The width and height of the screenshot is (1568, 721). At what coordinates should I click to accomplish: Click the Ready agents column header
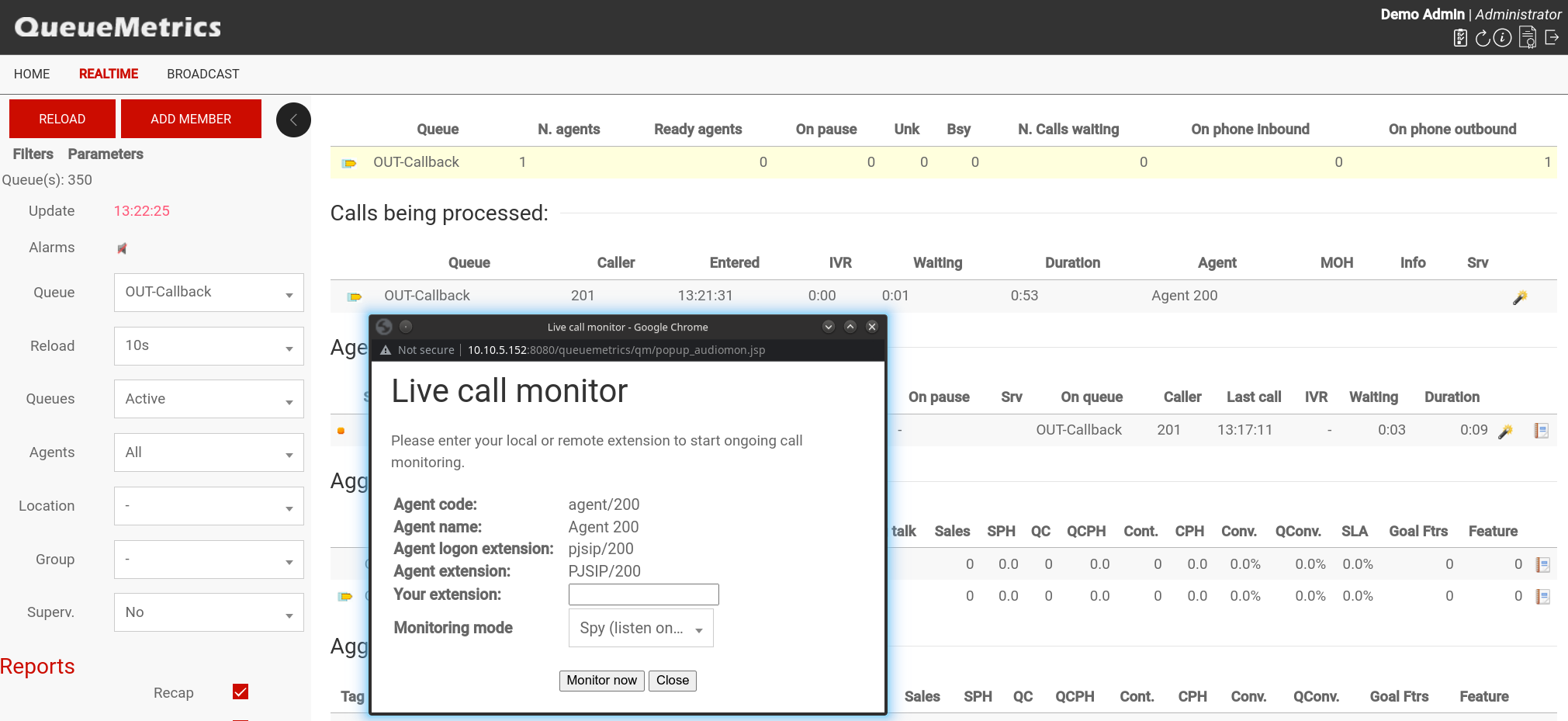(698, 129)
